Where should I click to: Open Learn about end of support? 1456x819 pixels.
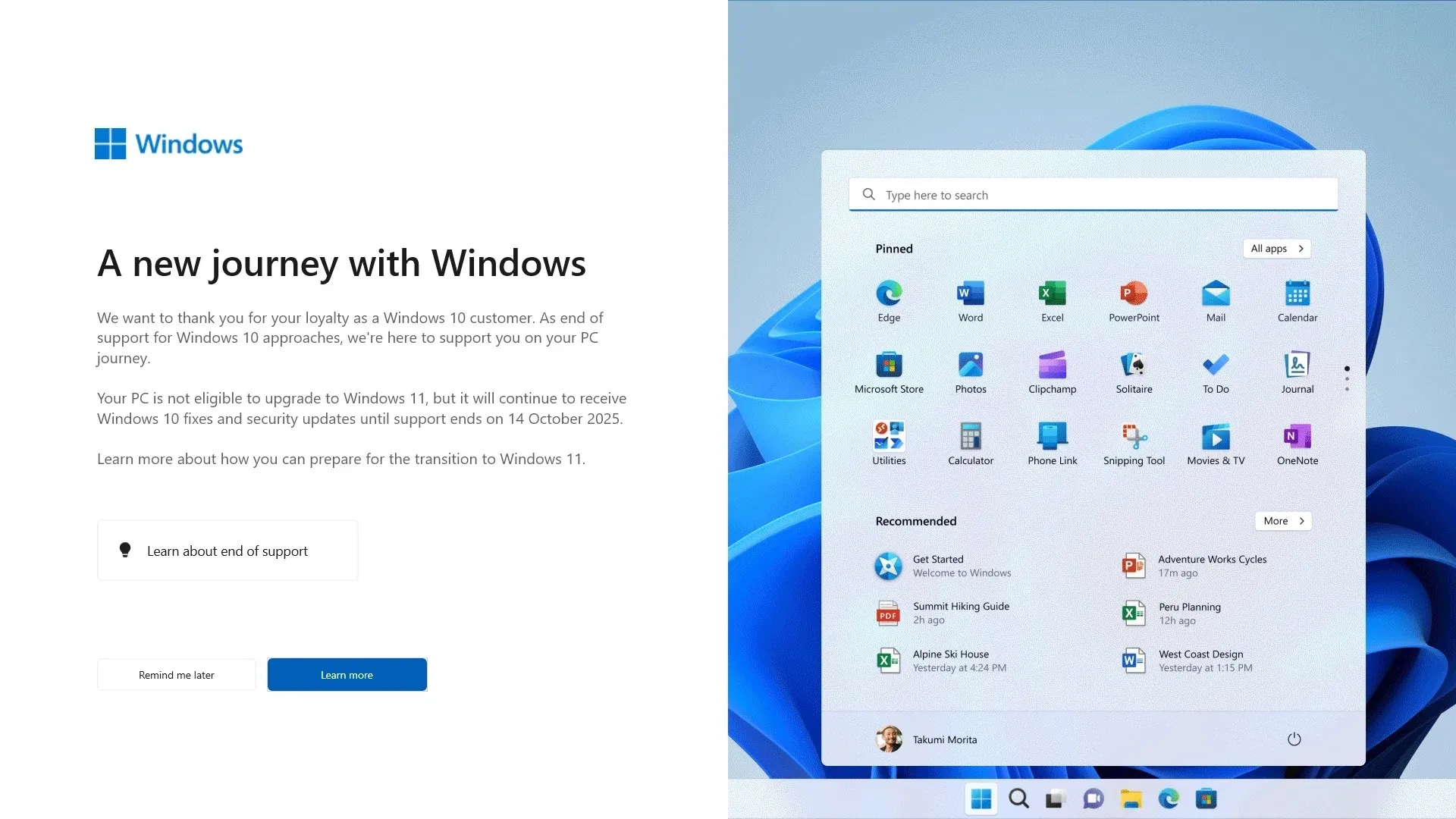pyautogui.click(x=227, y=550)
